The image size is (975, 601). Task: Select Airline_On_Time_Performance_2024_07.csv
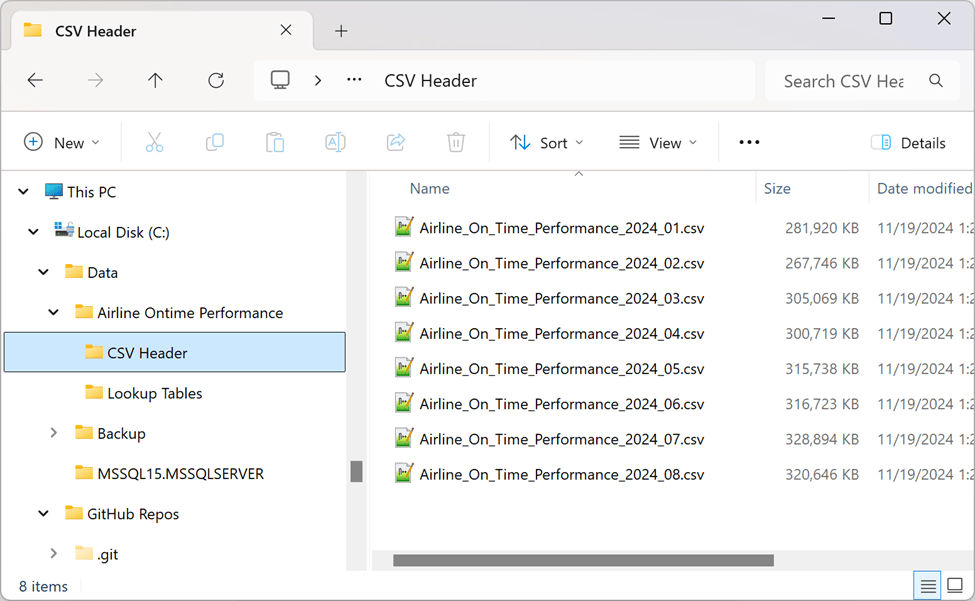[561, 439]
